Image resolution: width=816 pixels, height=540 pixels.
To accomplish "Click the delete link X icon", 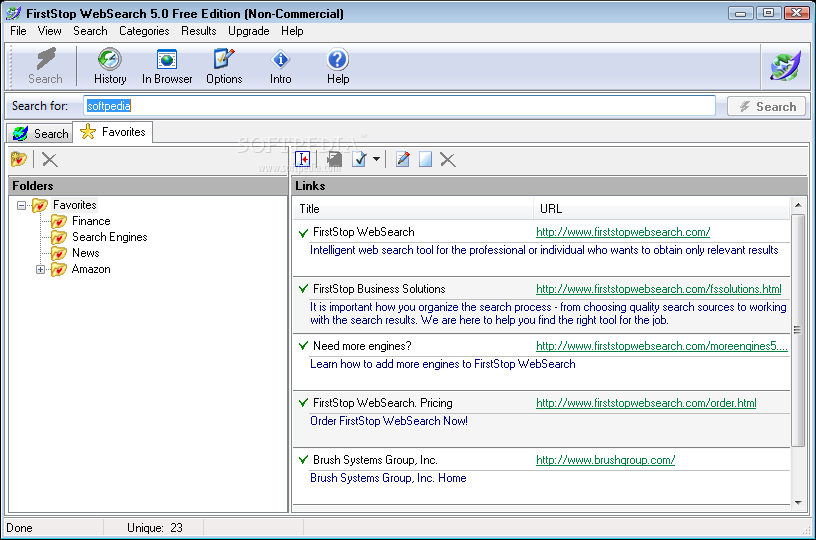I will pos(448,160).
